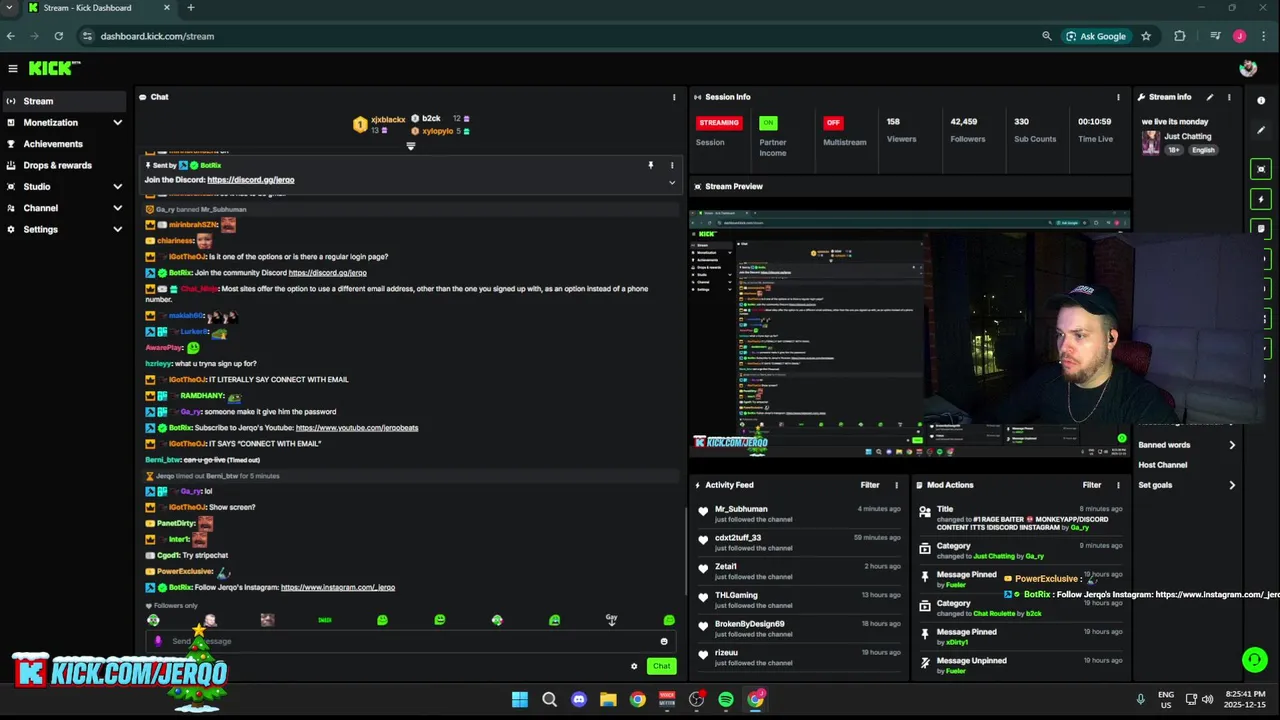
Task: Open the Chat panel three-dot menu
Action: 674,97
